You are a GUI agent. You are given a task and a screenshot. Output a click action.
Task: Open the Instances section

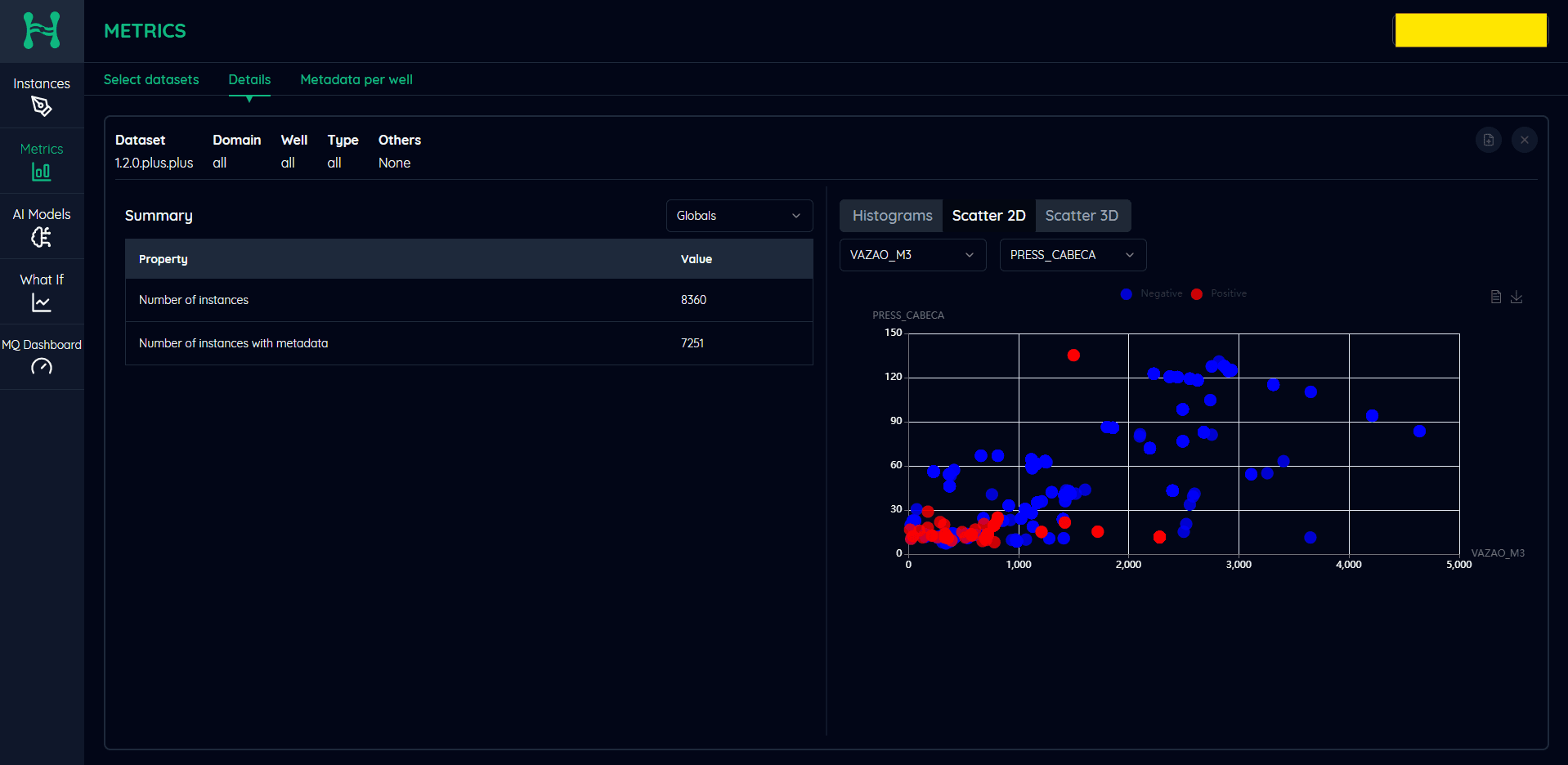tap(42, 96)
